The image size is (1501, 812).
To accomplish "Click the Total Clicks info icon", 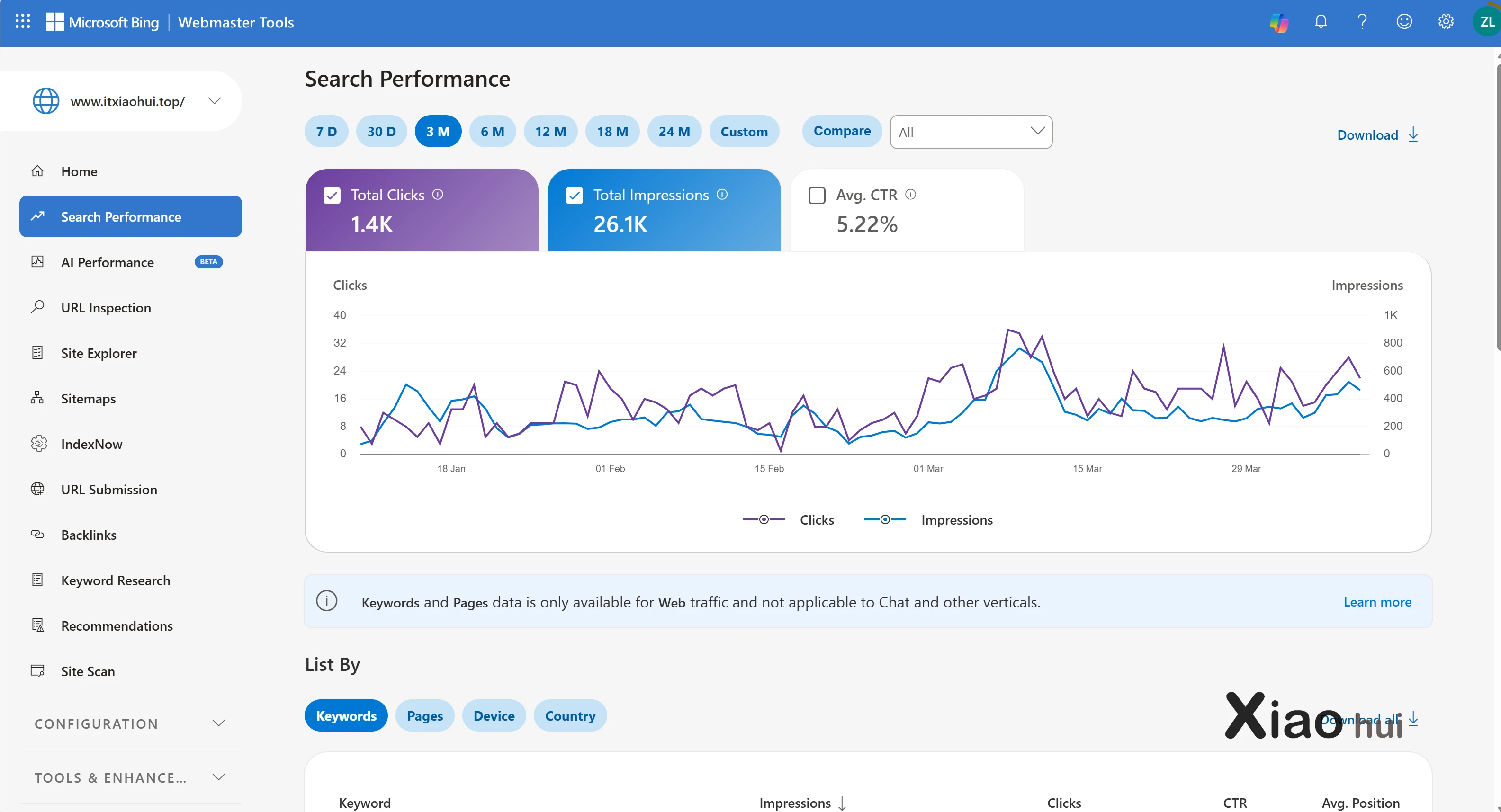I will pos(438,195).
